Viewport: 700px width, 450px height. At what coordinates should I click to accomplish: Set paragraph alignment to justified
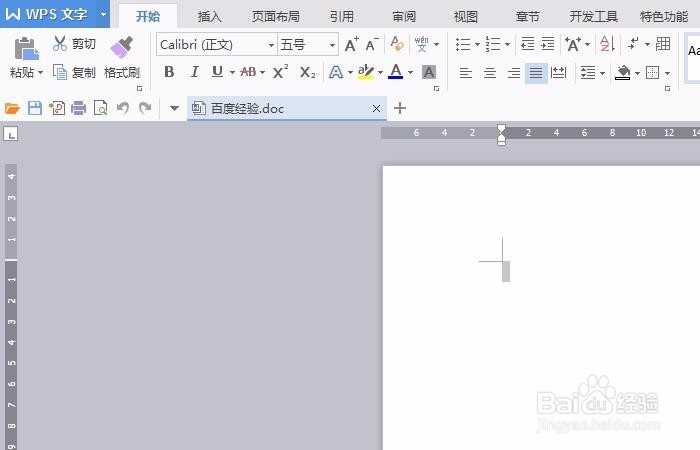click(536, 72)
